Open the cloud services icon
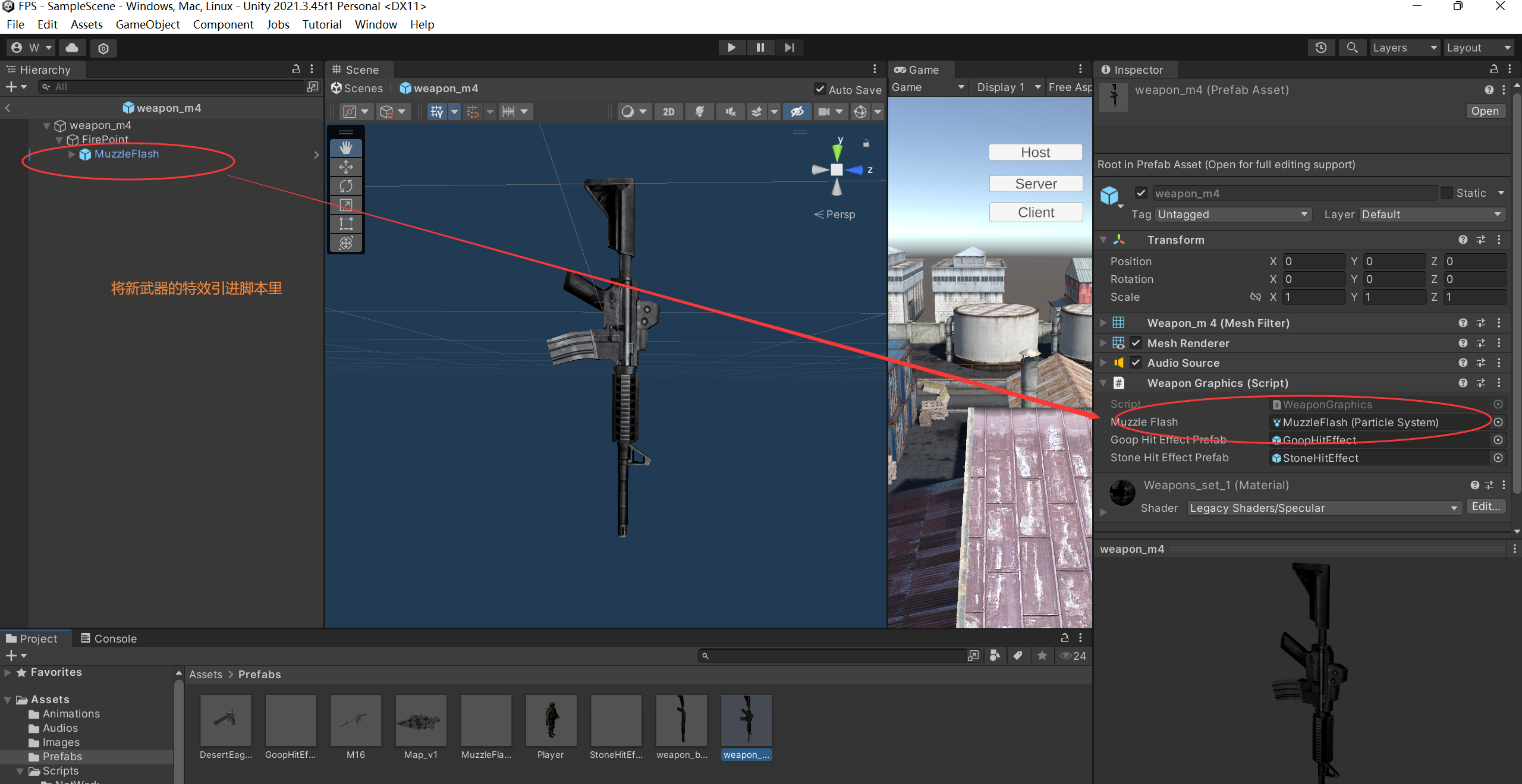 pos(72,48)
